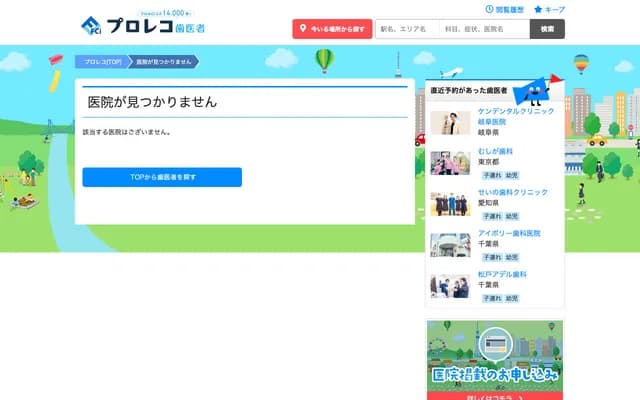
Task: Open ケンデンタルクリニック岐阜医院 link
Action: pyautogui.click(x=515, y=116)
